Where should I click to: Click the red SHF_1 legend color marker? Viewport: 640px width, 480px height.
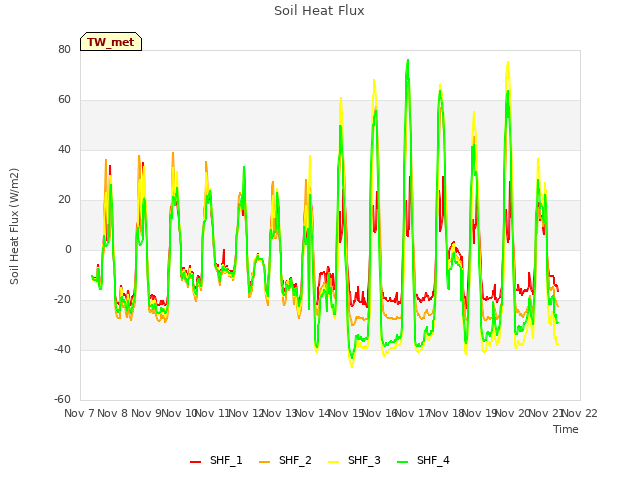[196, 462]
